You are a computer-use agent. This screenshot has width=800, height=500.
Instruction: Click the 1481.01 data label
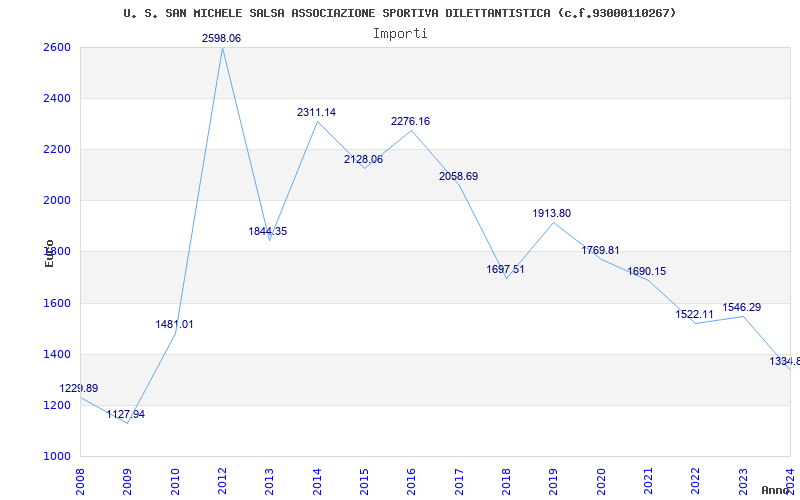tap(174, 324)
